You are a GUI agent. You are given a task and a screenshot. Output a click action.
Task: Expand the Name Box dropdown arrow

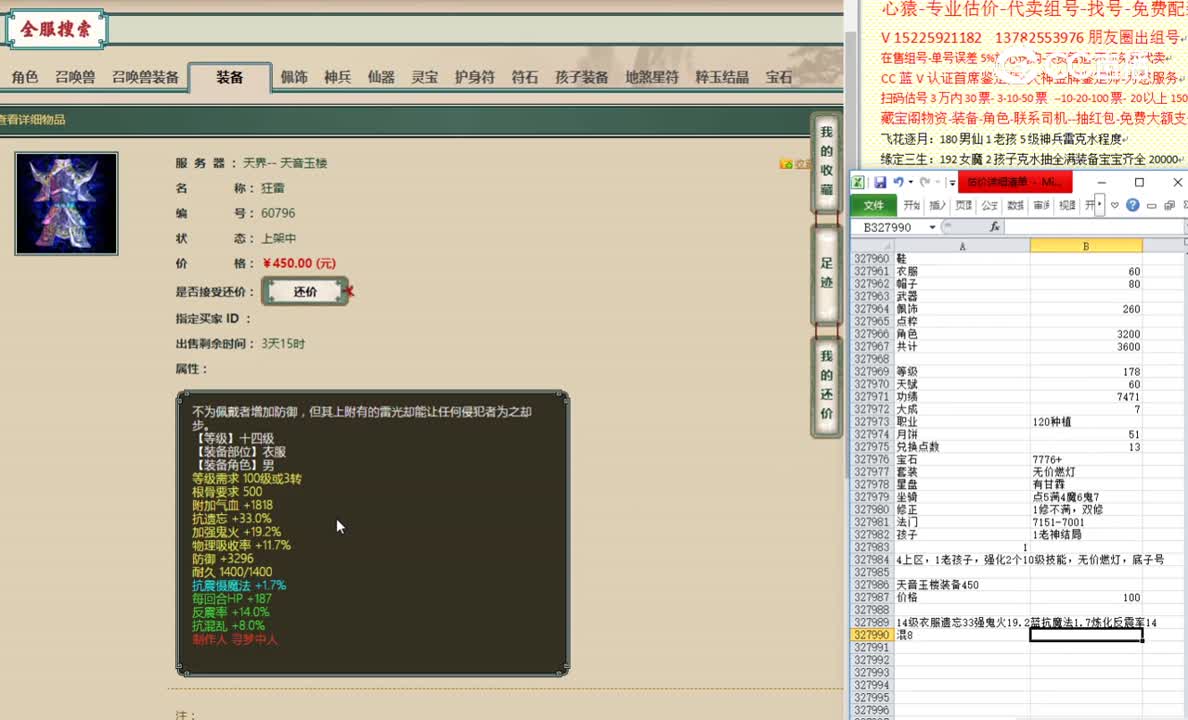[933, 227]
